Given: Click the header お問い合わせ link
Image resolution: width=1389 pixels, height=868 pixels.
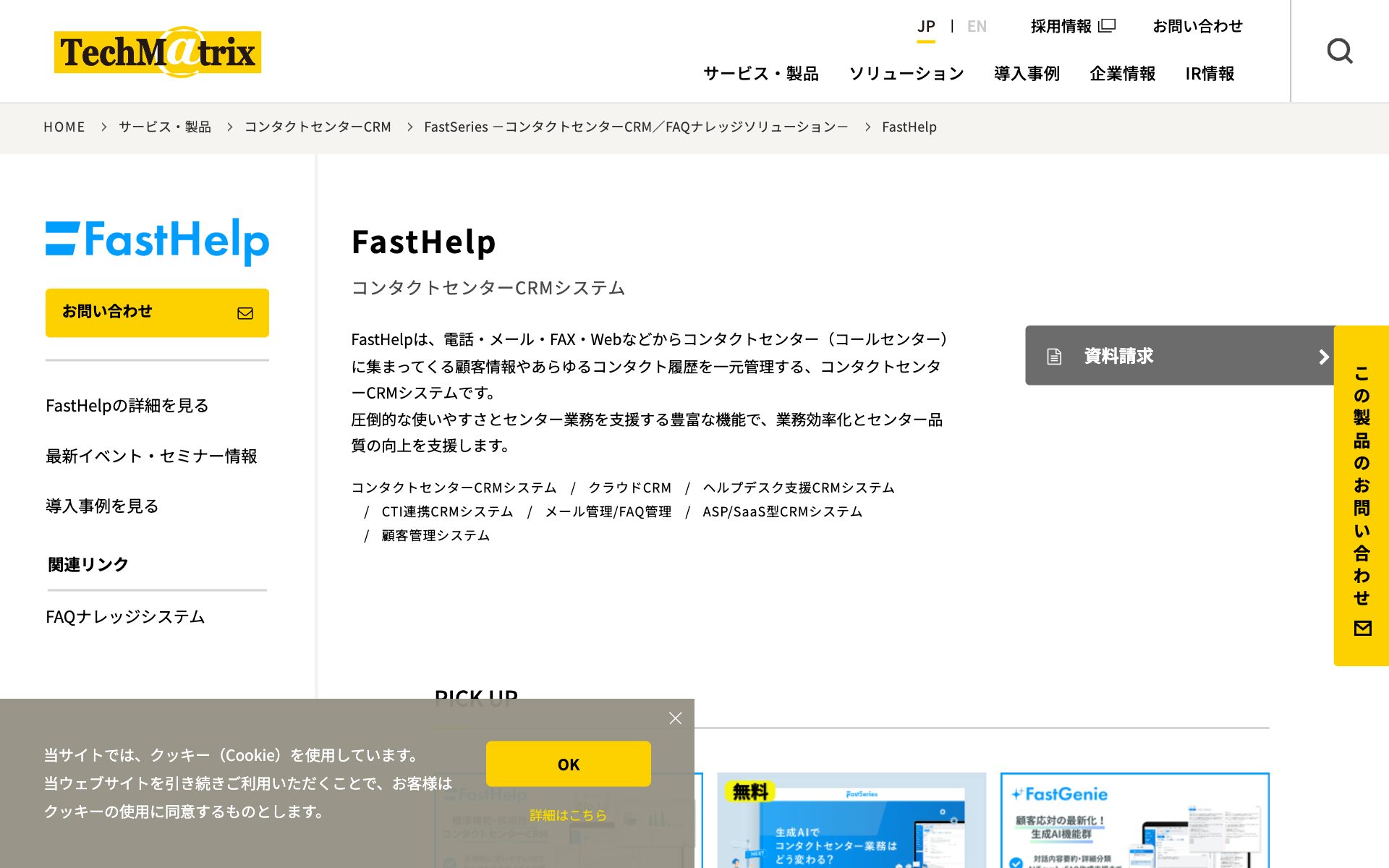Looking at the screenshot, I should pos(1197,26).
